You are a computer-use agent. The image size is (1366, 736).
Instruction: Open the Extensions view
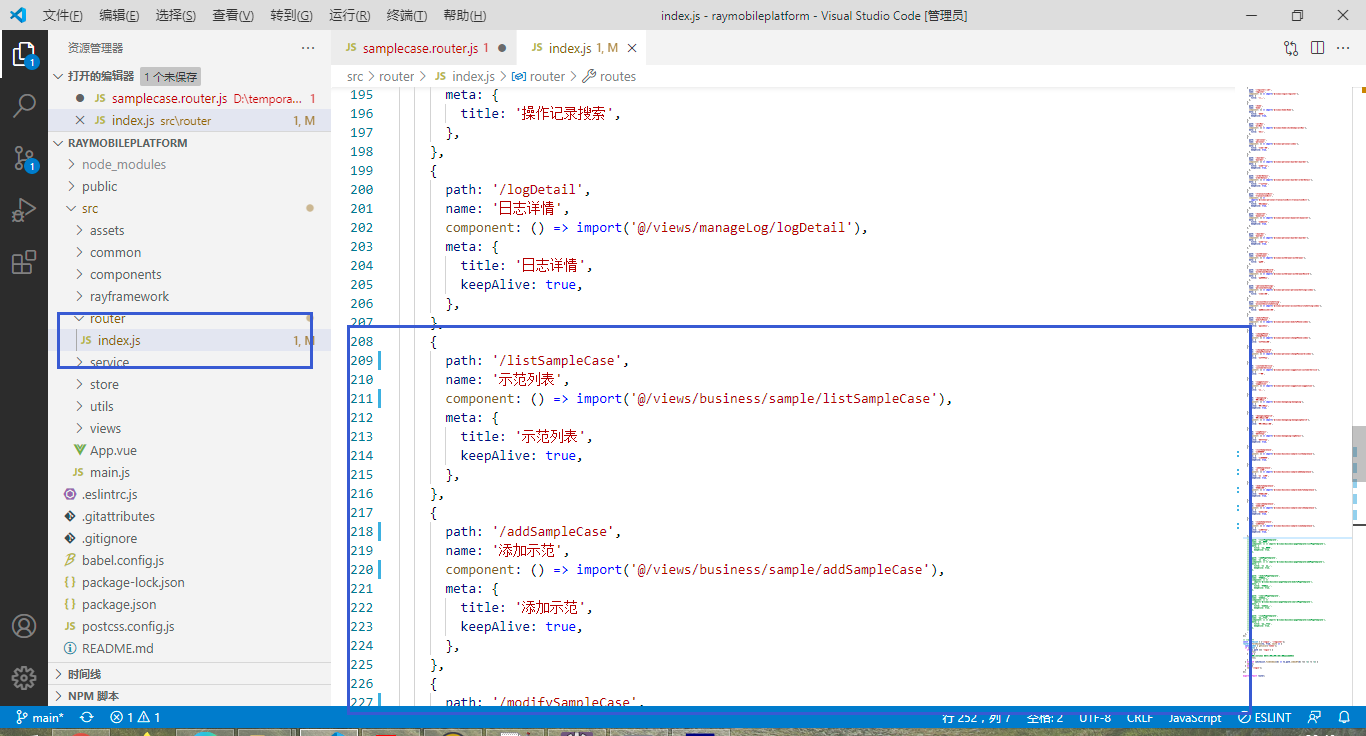click(x=24, y=263)
